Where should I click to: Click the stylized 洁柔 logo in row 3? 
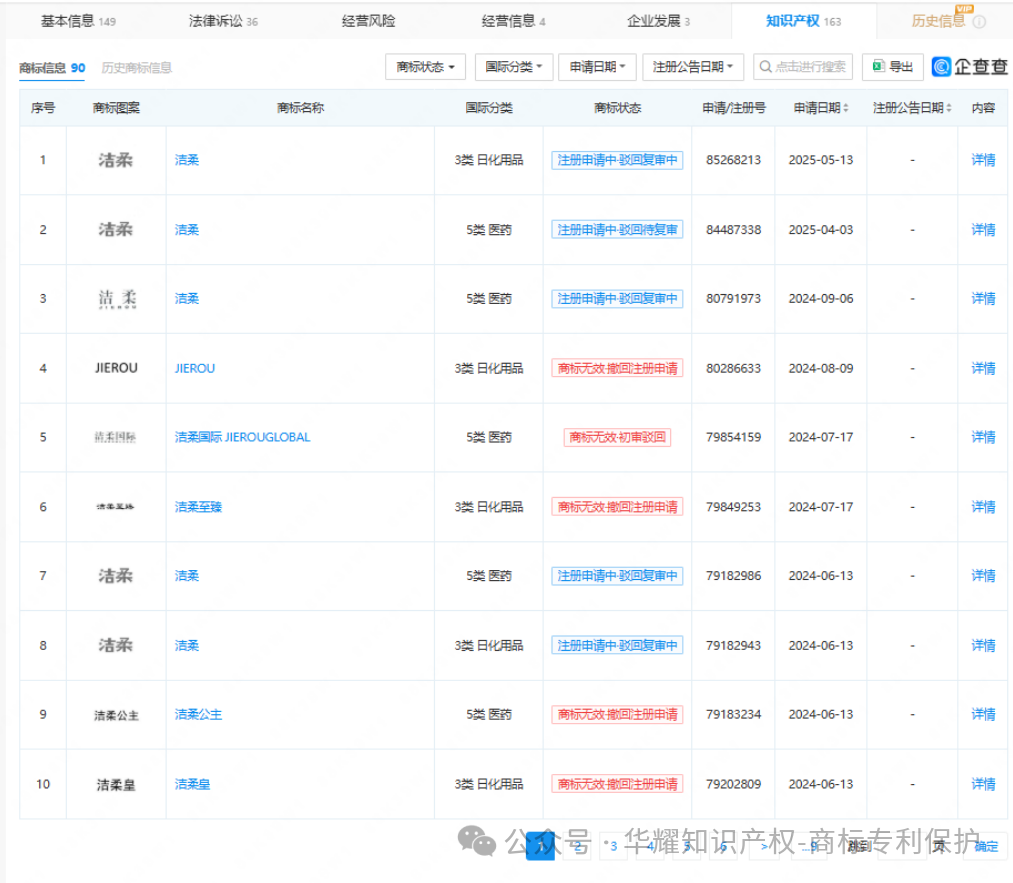pyautogui.click(x=117, y=298)
